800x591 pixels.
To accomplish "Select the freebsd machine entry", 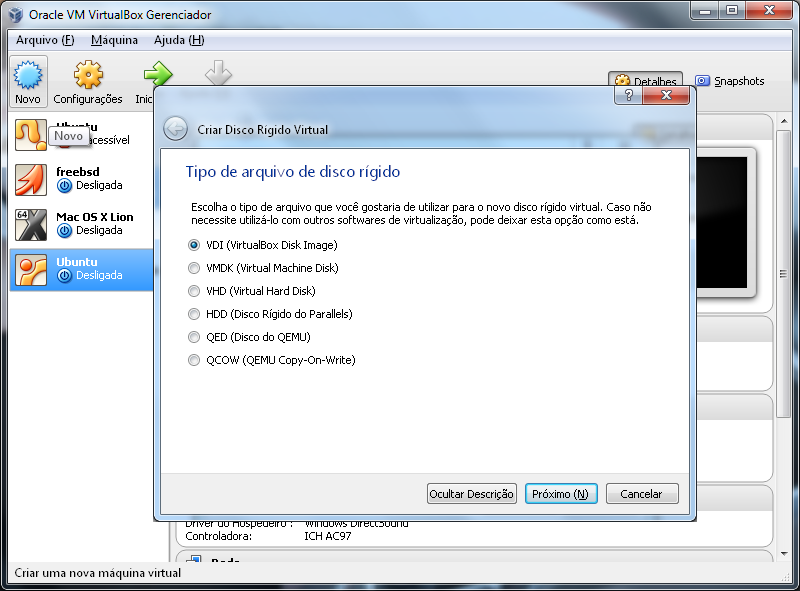I will [82, 180].
